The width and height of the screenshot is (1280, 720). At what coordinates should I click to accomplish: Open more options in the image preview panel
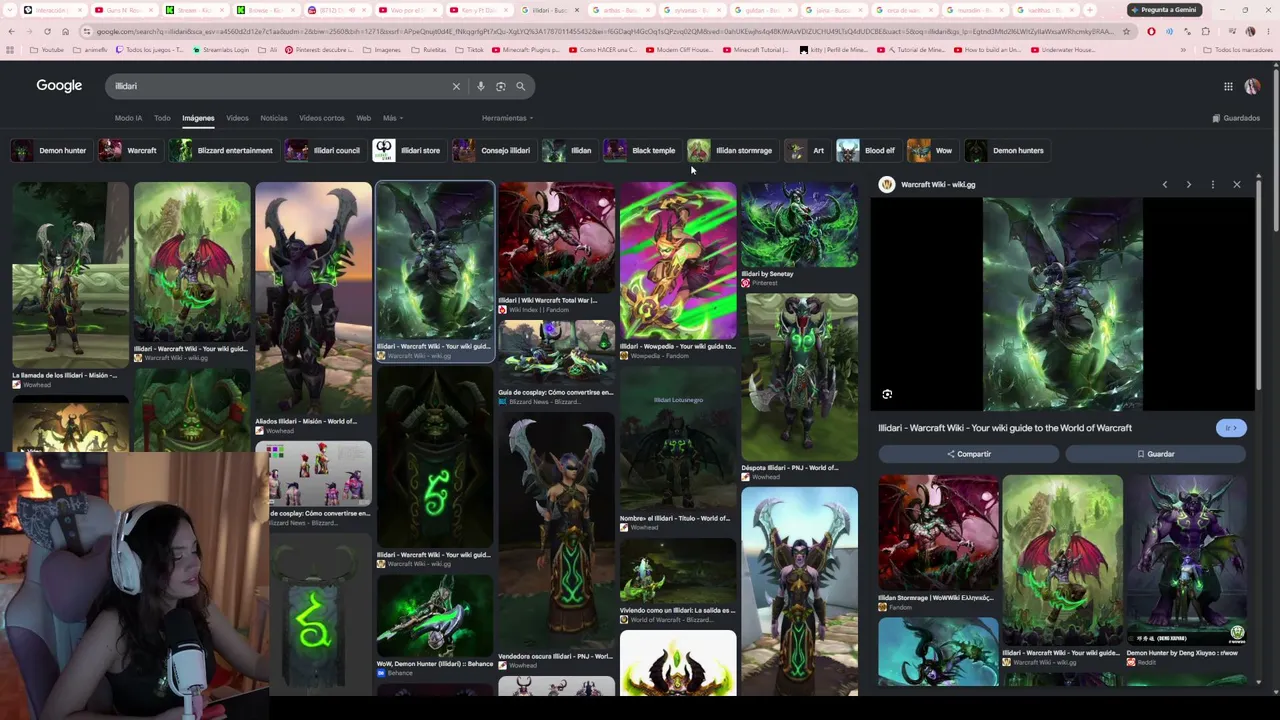click(x=1212, y=184)
